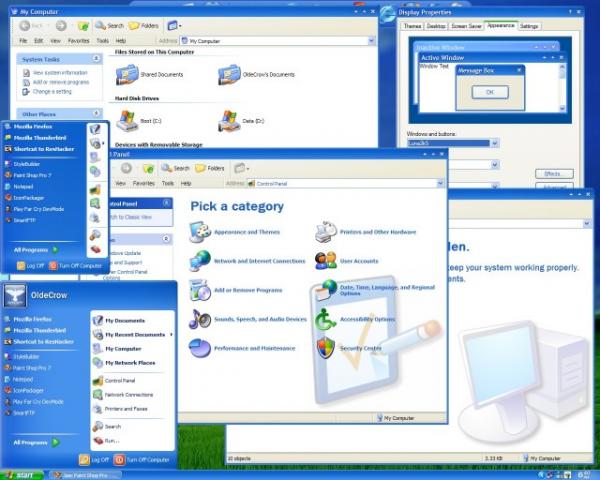Expand My Recent Documents submenu arrow

tap(171, 335)
